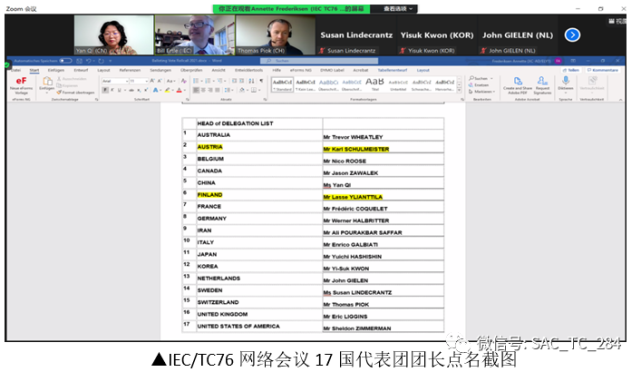641x372 pixels.
Task: Open the Datei menu
Action: click(x=16, y=70)
